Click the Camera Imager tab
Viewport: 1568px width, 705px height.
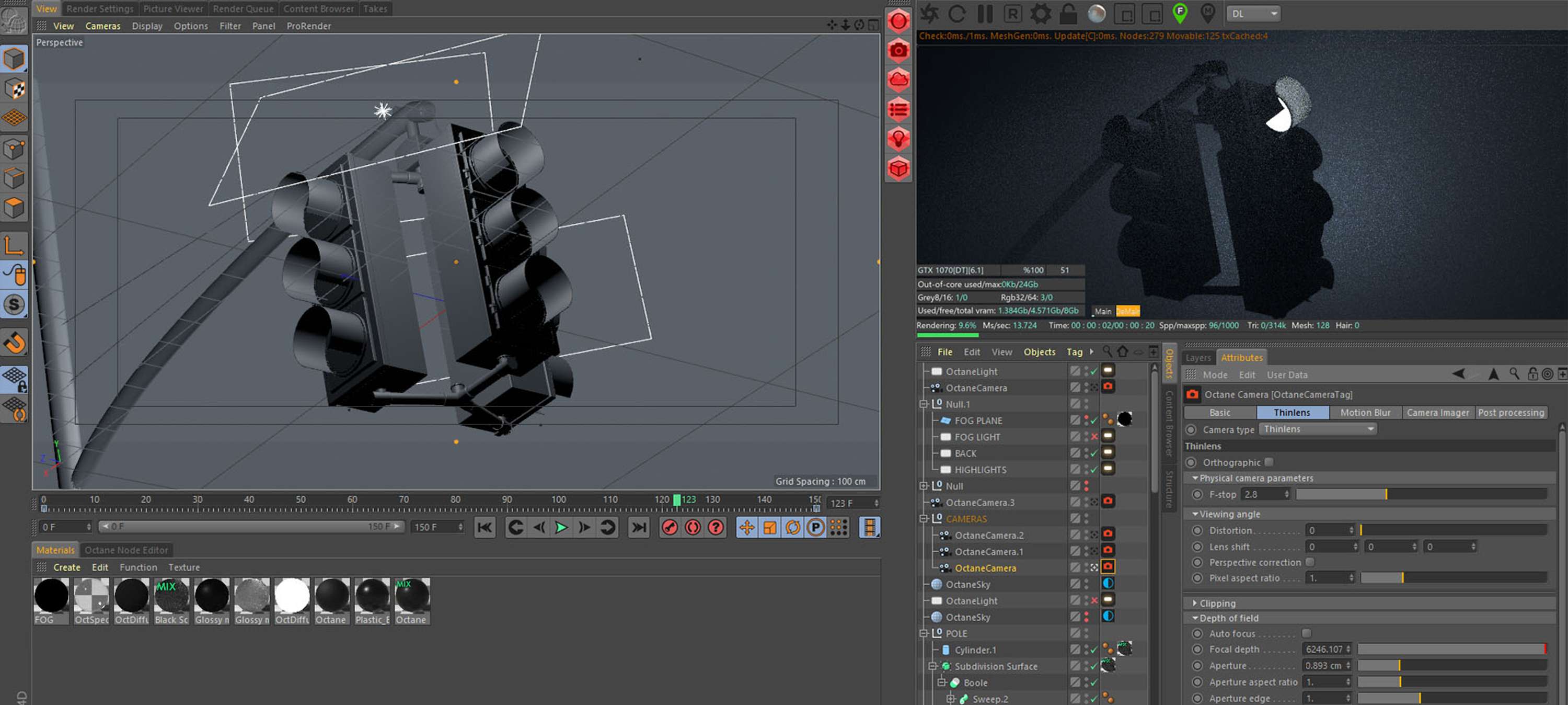1437,413
